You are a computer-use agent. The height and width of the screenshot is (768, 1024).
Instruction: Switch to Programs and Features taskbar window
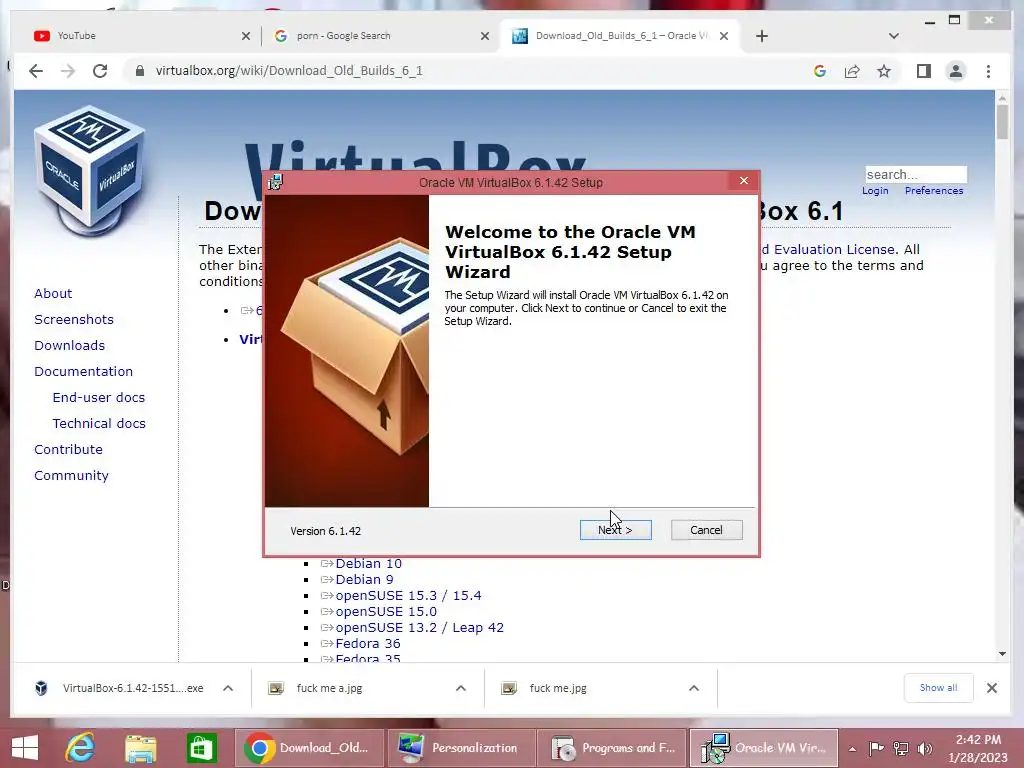tap(611, 748)
